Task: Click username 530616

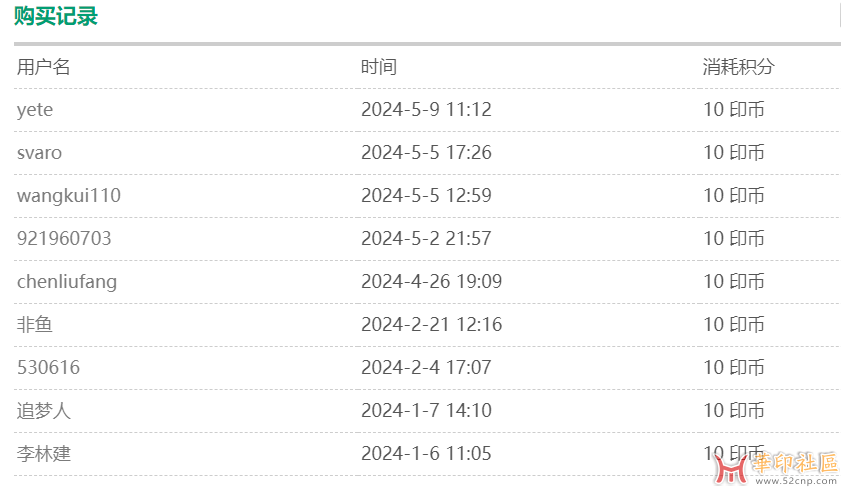Action: (48, 367)
